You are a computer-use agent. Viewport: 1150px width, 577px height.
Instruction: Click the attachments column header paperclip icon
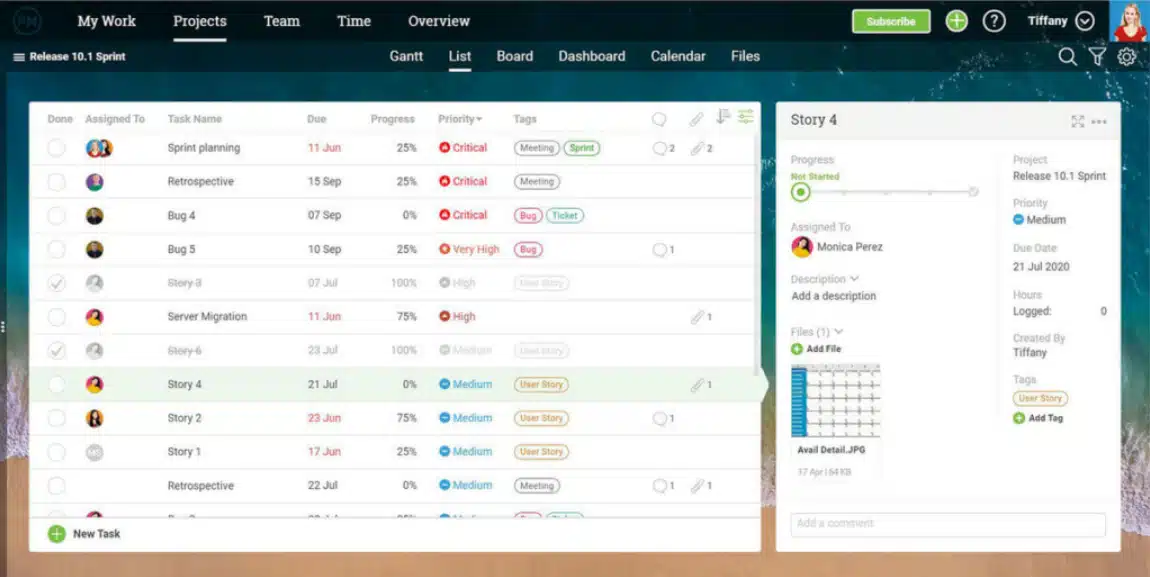point(696,119)
